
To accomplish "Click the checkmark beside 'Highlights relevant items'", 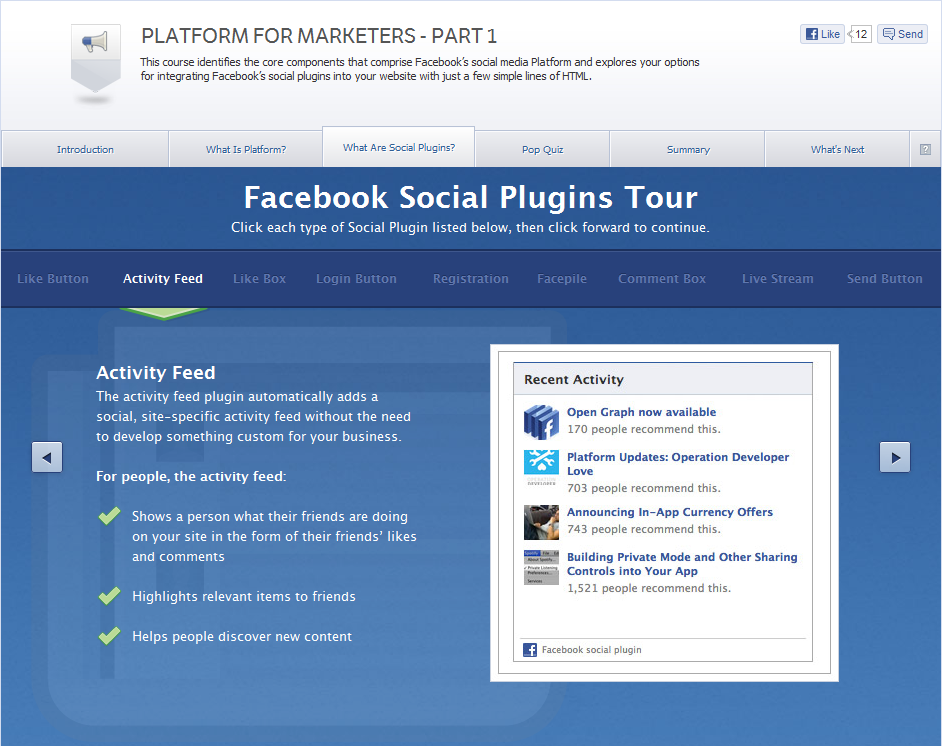I will pyautogui.click(x=109, y=596).
